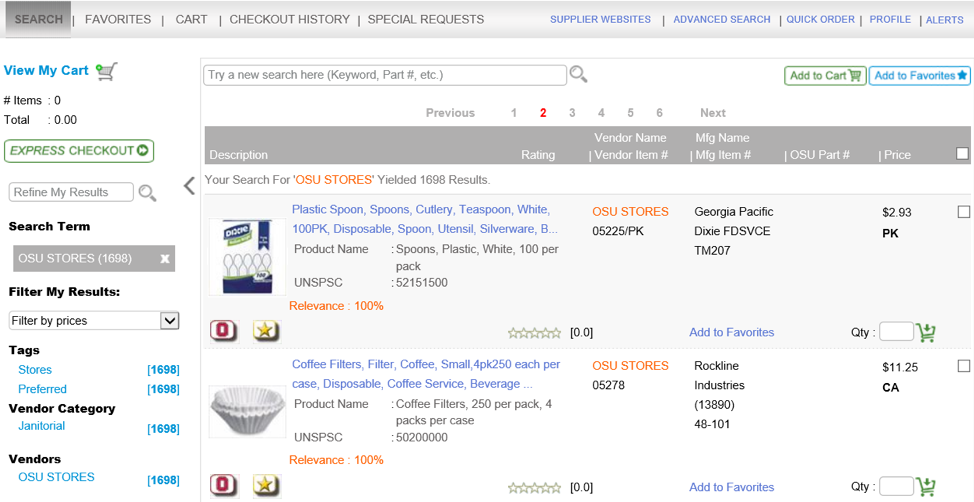Image resolution: width=974 pixels, height=502 pixels.
Task: Focus the Refine My Results field
Action: click(71, 192)
